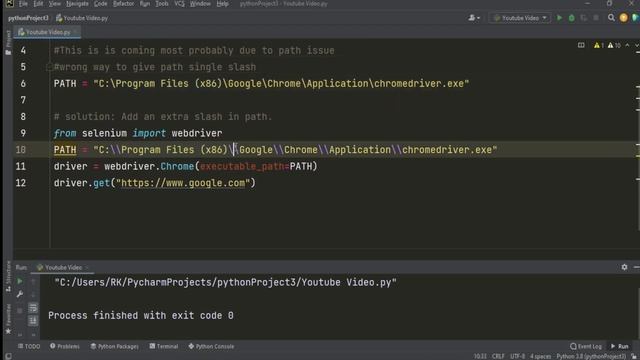The width and height of the screenshot is (640, 360).
Task: Open the Event Log
Action: [586, 346]
